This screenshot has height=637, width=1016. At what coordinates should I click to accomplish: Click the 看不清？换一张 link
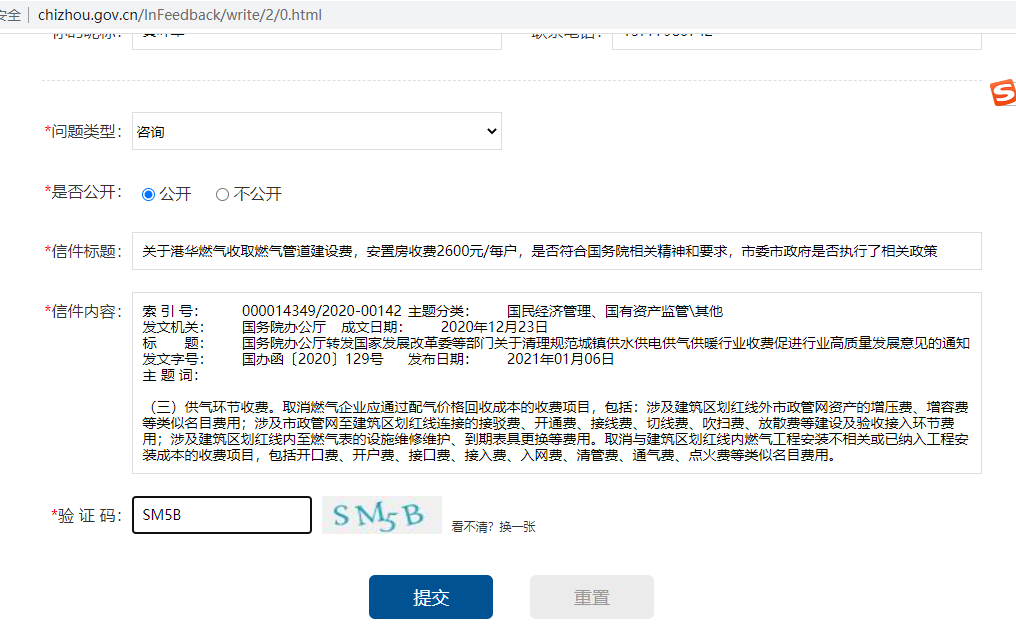coord(493,527)
